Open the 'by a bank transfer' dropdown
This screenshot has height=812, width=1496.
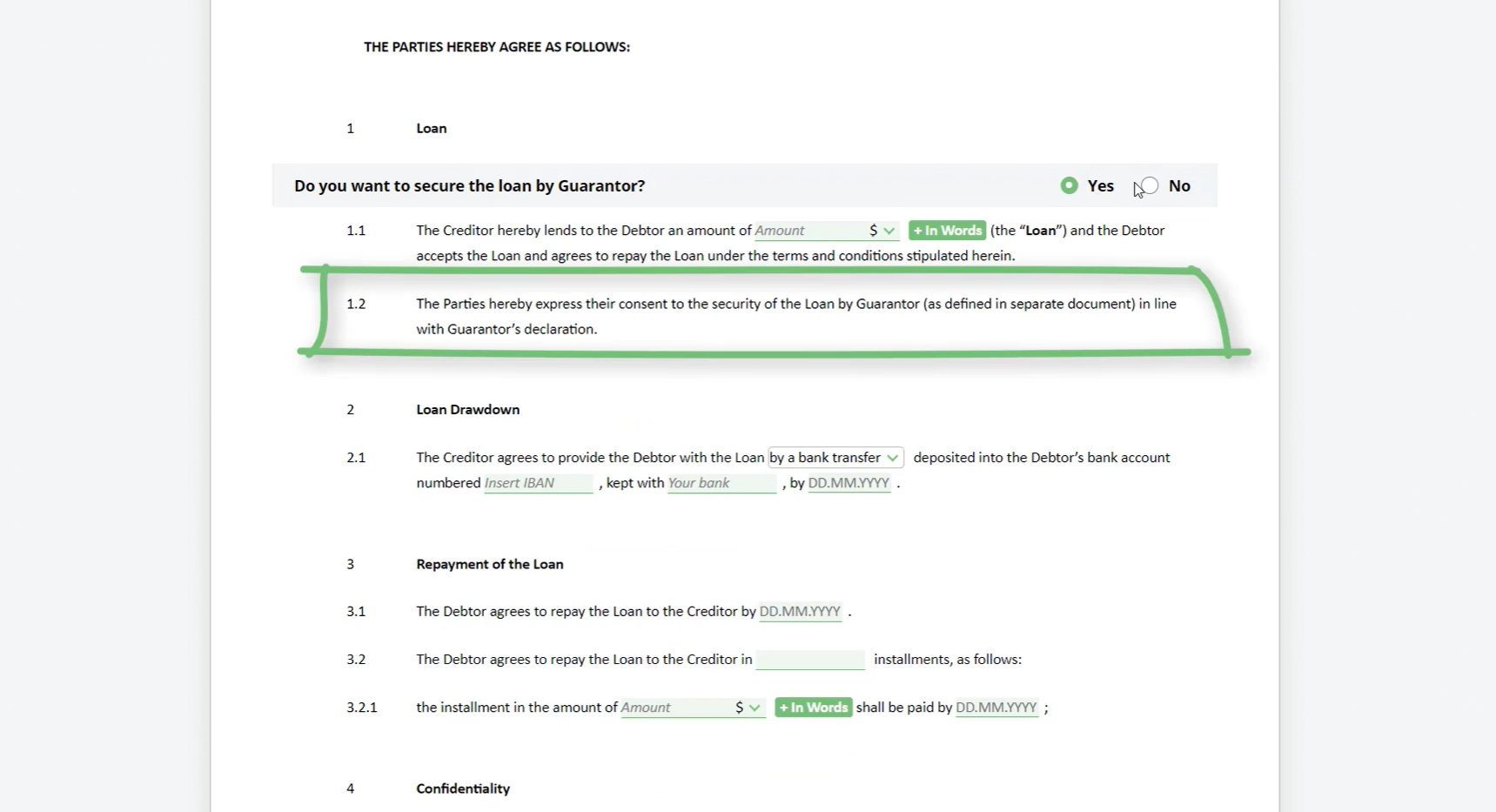835,458
